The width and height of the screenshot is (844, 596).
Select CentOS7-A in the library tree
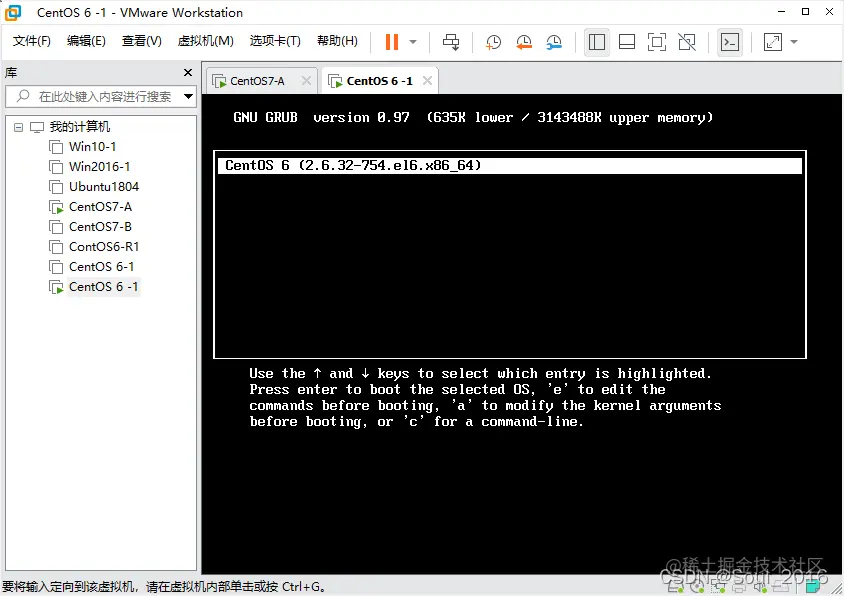(x=100, y=207)
